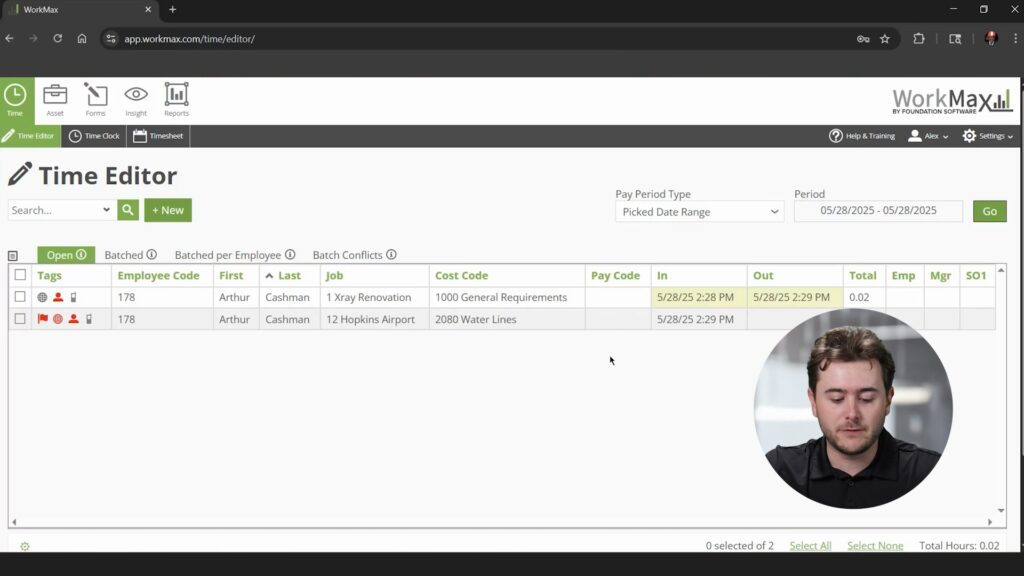Switch to the Batched tab
Viewport: 1024px width, 576px height.
click(x=130, y=255)
